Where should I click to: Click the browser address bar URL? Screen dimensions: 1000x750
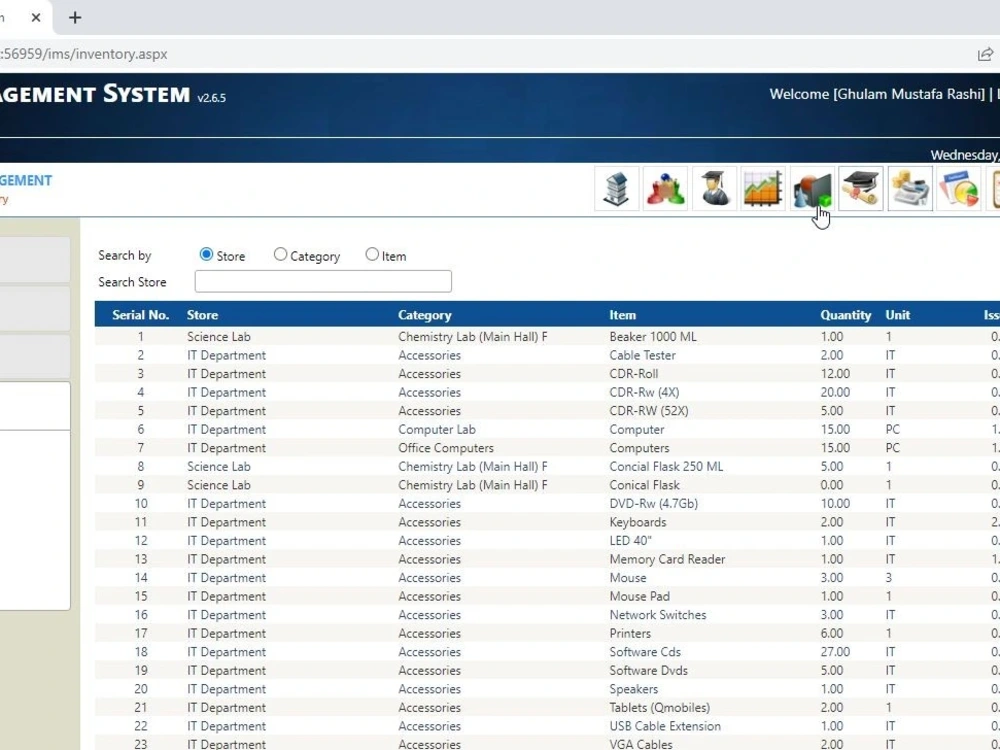(84, 54)
